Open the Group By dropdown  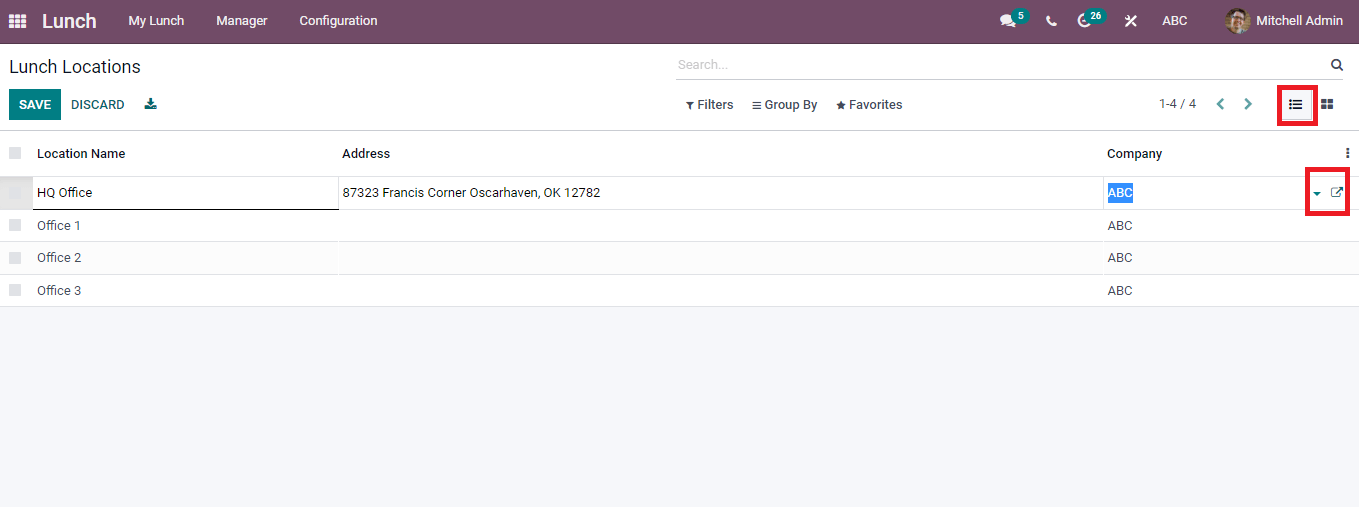tap(784, 105)
